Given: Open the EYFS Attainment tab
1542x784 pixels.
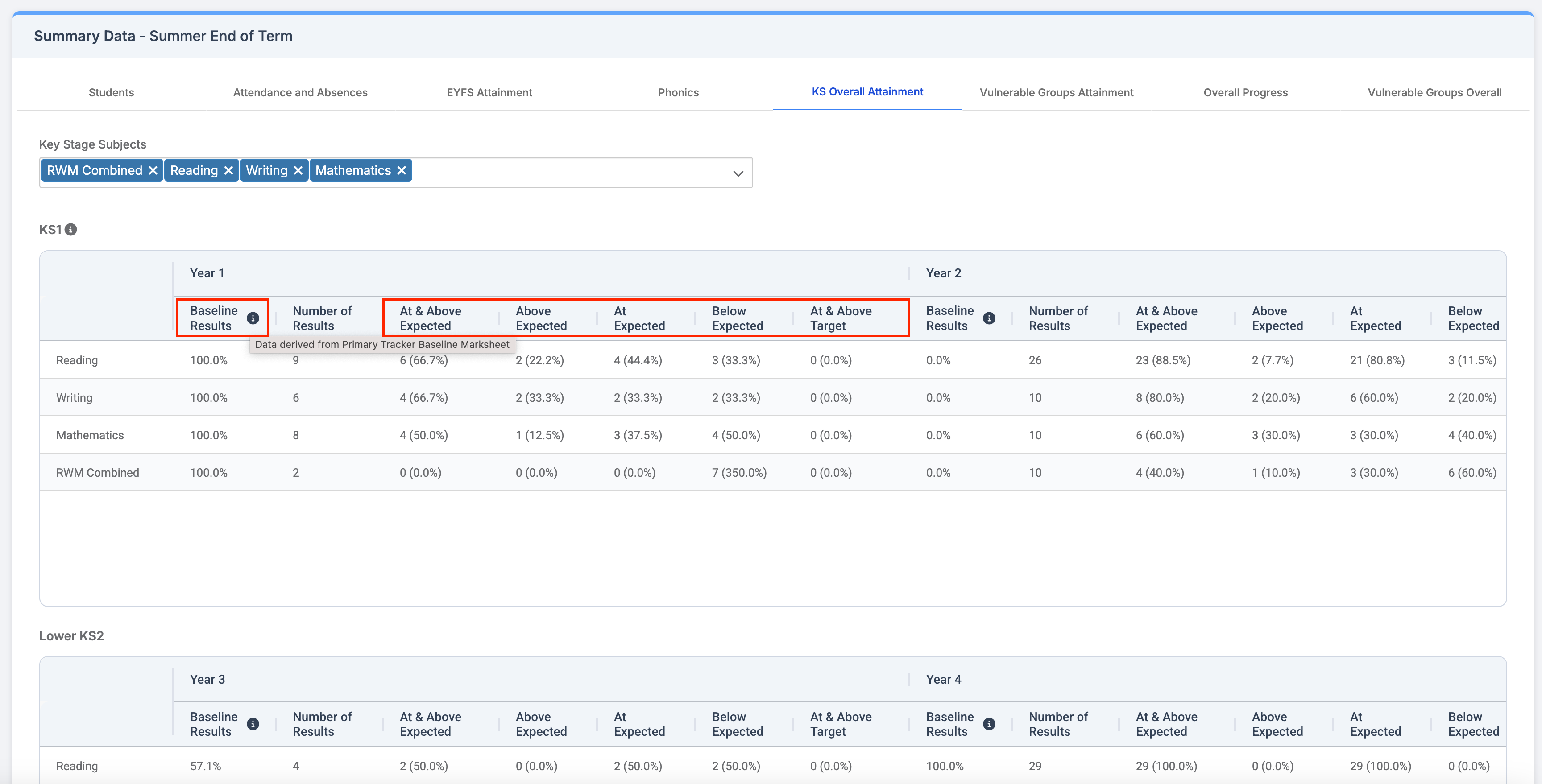Looking at the screenshot, I should [x=489, y=93].
